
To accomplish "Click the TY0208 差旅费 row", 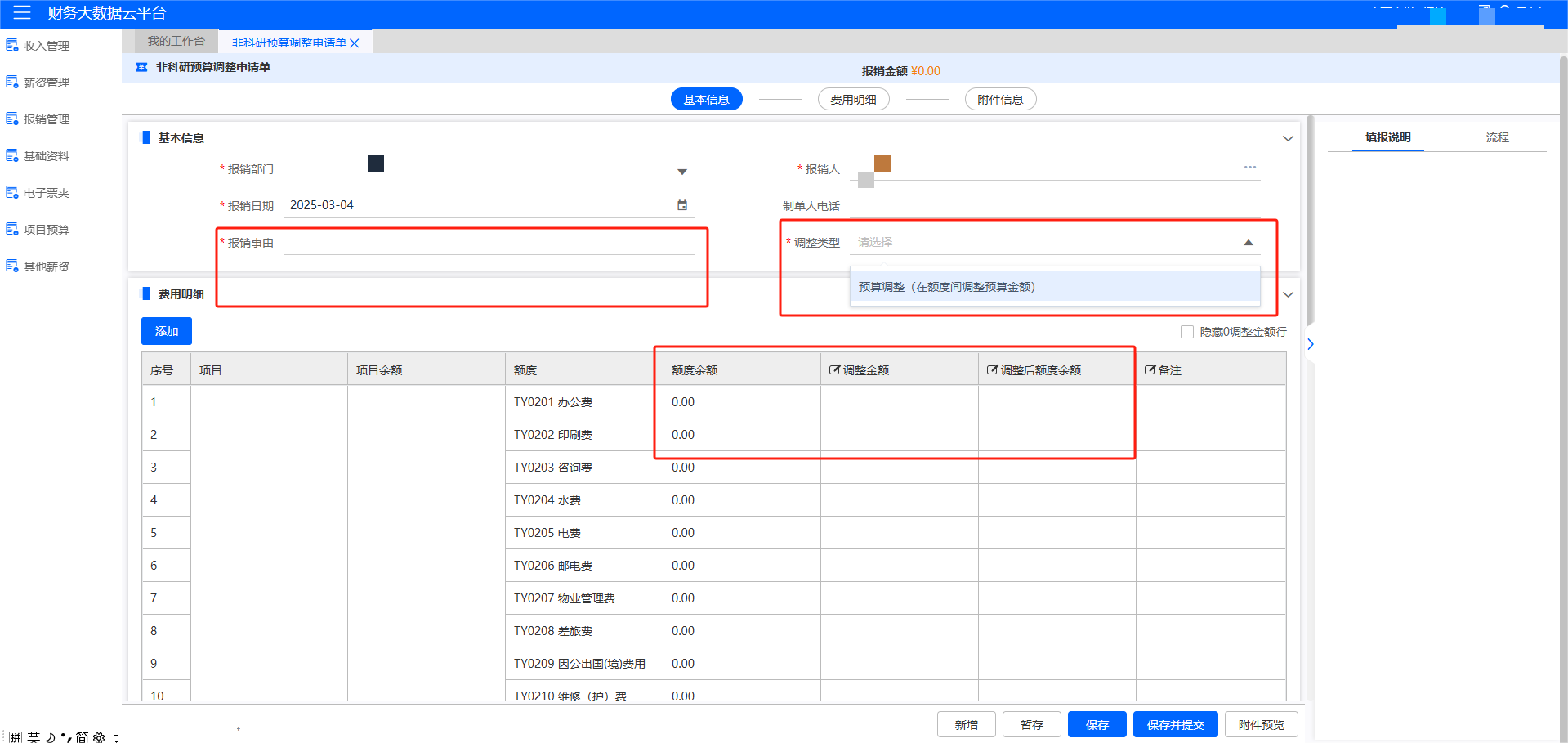I will [713, 631].
